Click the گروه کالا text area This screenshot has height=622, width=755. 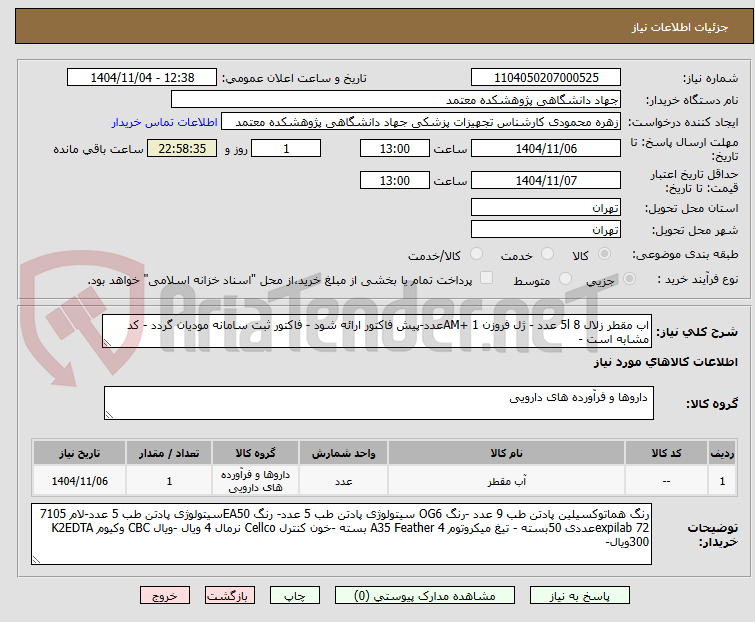pyautogui.click(x=378, y=403)
